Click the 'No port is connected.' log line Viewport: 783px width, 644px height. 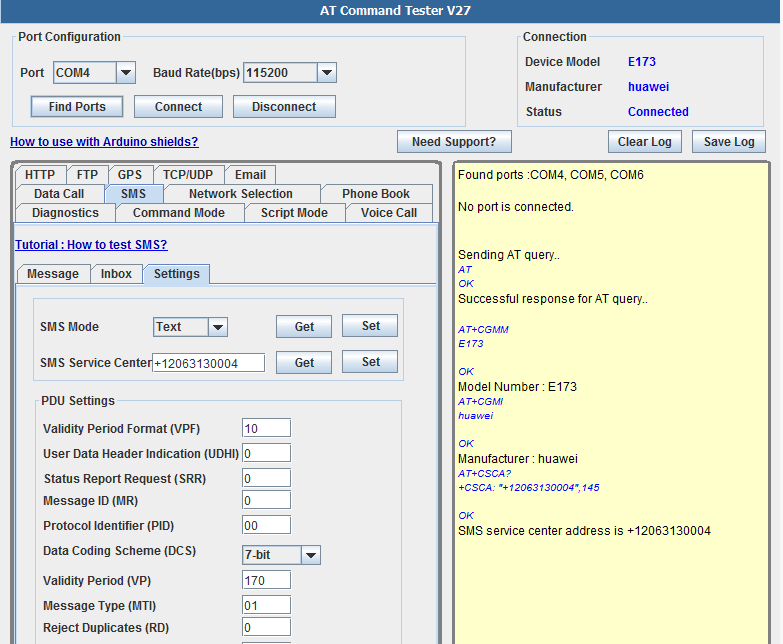[516, 207]
